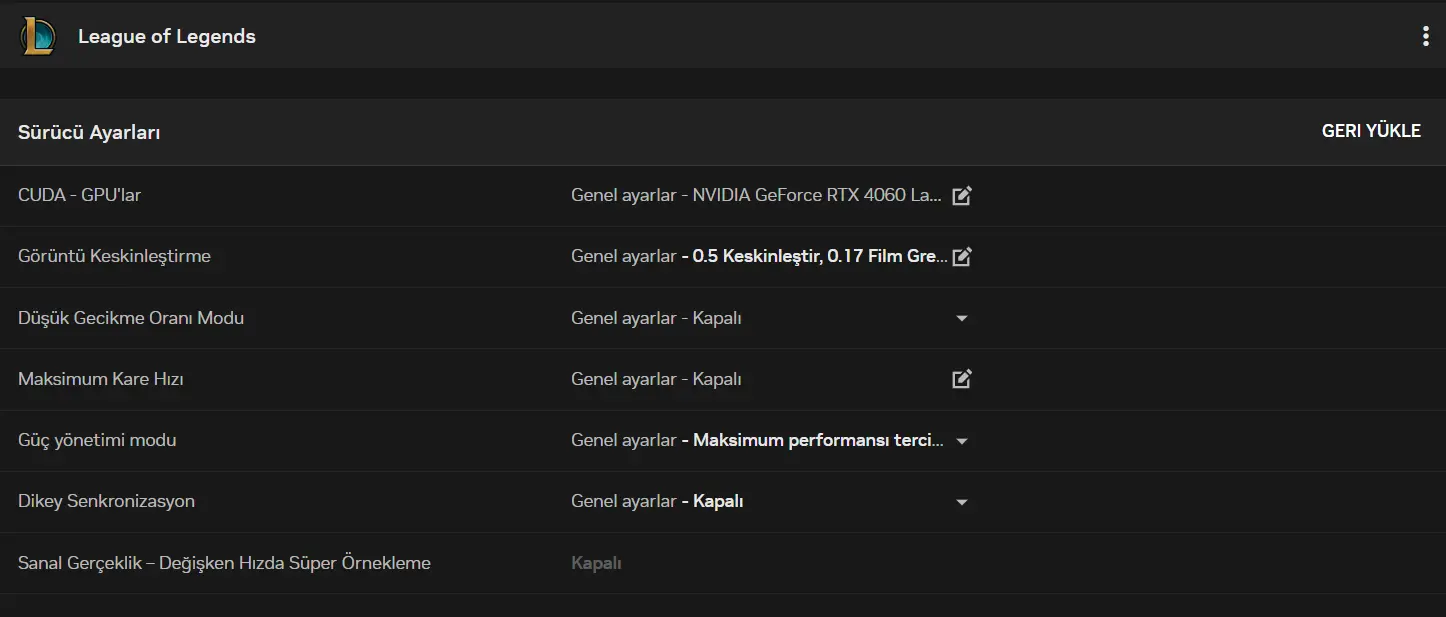This screenshot has width=1446, height=617.
Task: Click the Kapalı value of Düşük Gecikme Oranı Modu
Action: coord(717,318)
